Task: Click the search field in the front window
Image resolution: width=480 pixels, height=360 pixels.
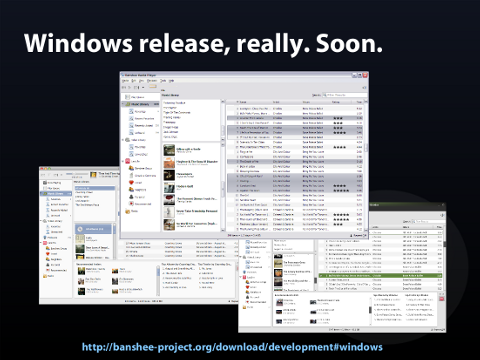Action: click(x=345, y=95)
